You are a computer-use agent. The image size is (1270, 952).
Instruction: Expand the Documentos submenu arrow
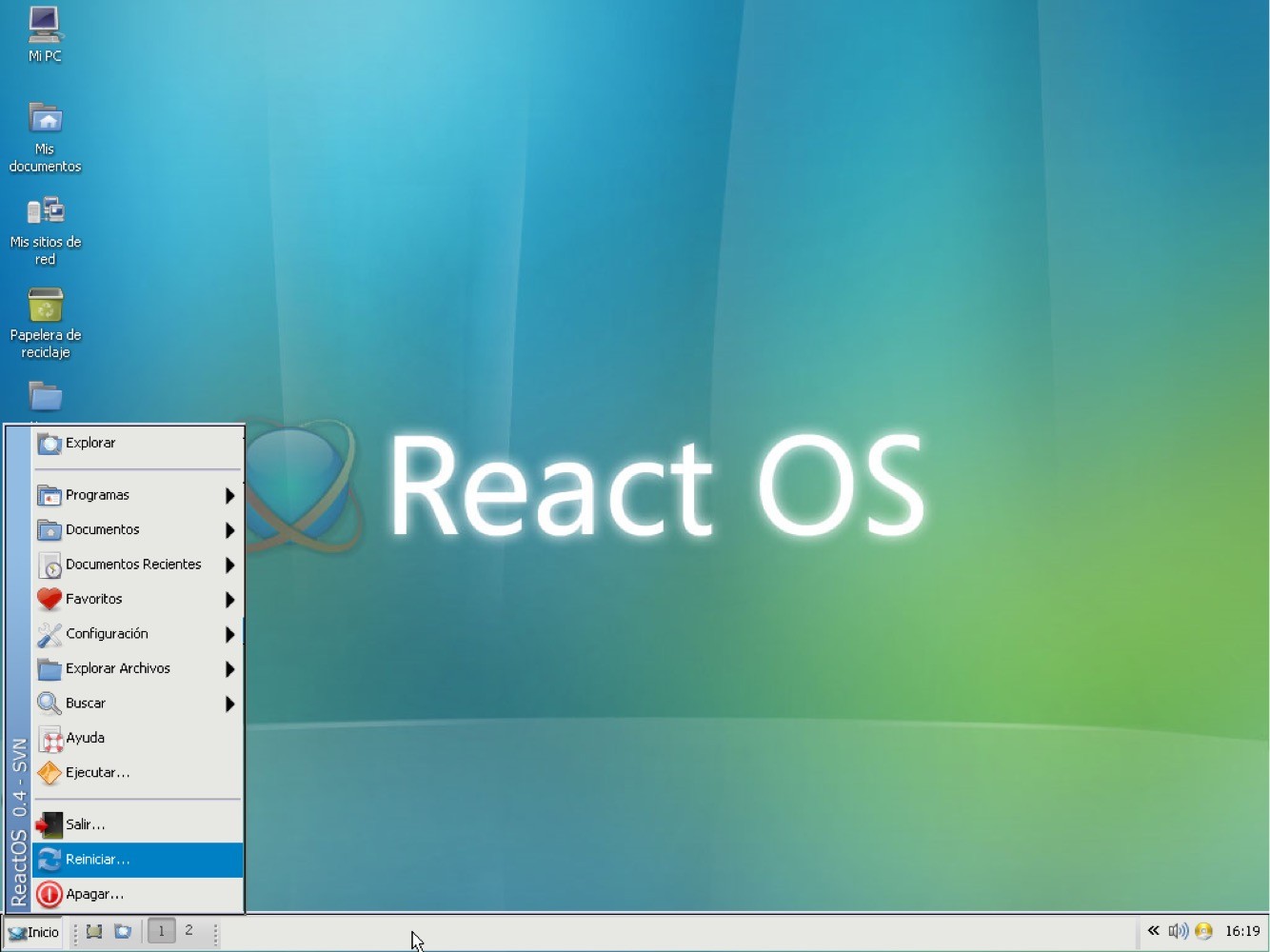(x=229, y=530)
